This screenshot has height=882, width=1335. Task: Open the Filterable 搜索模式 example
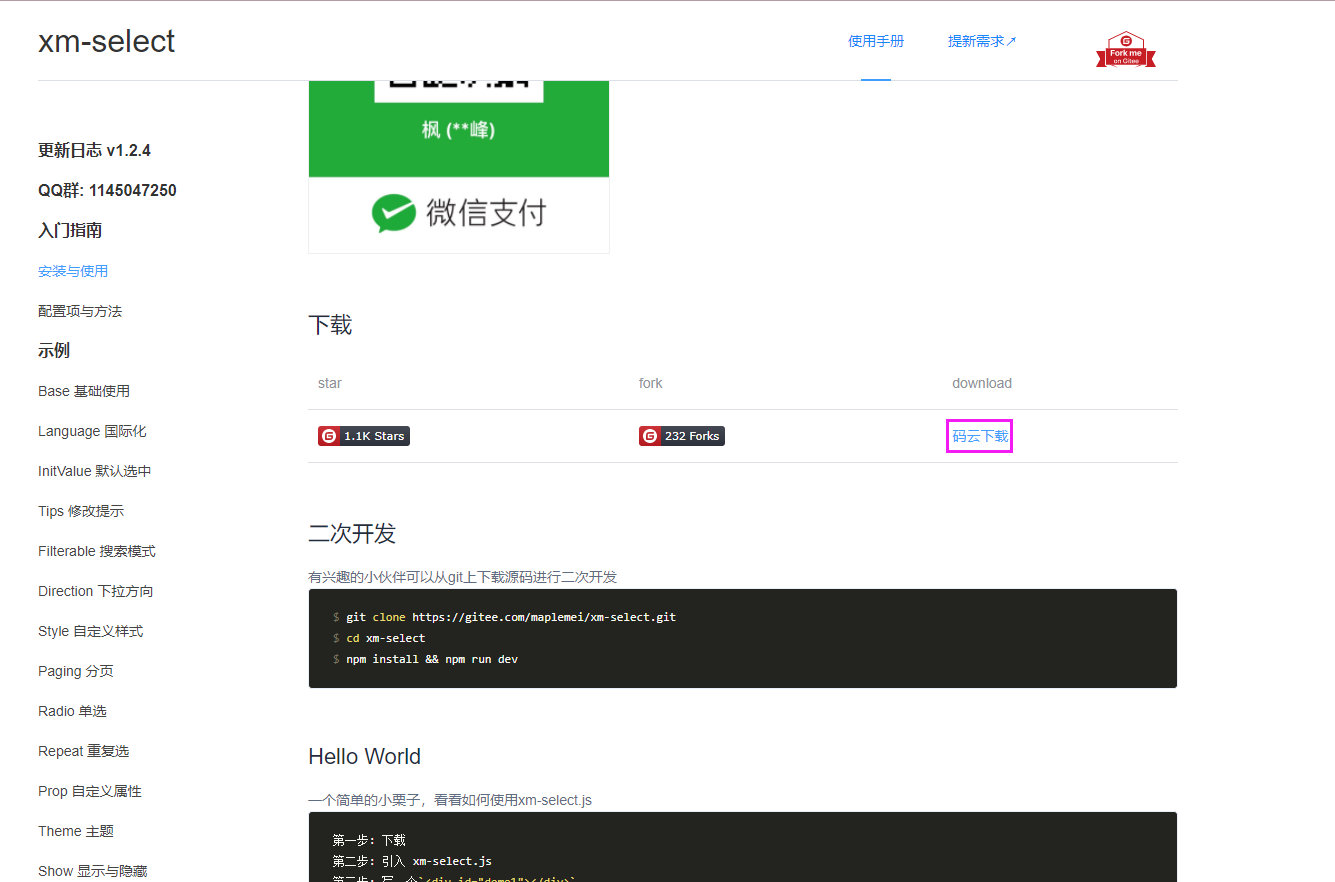[x=96, y=551]
